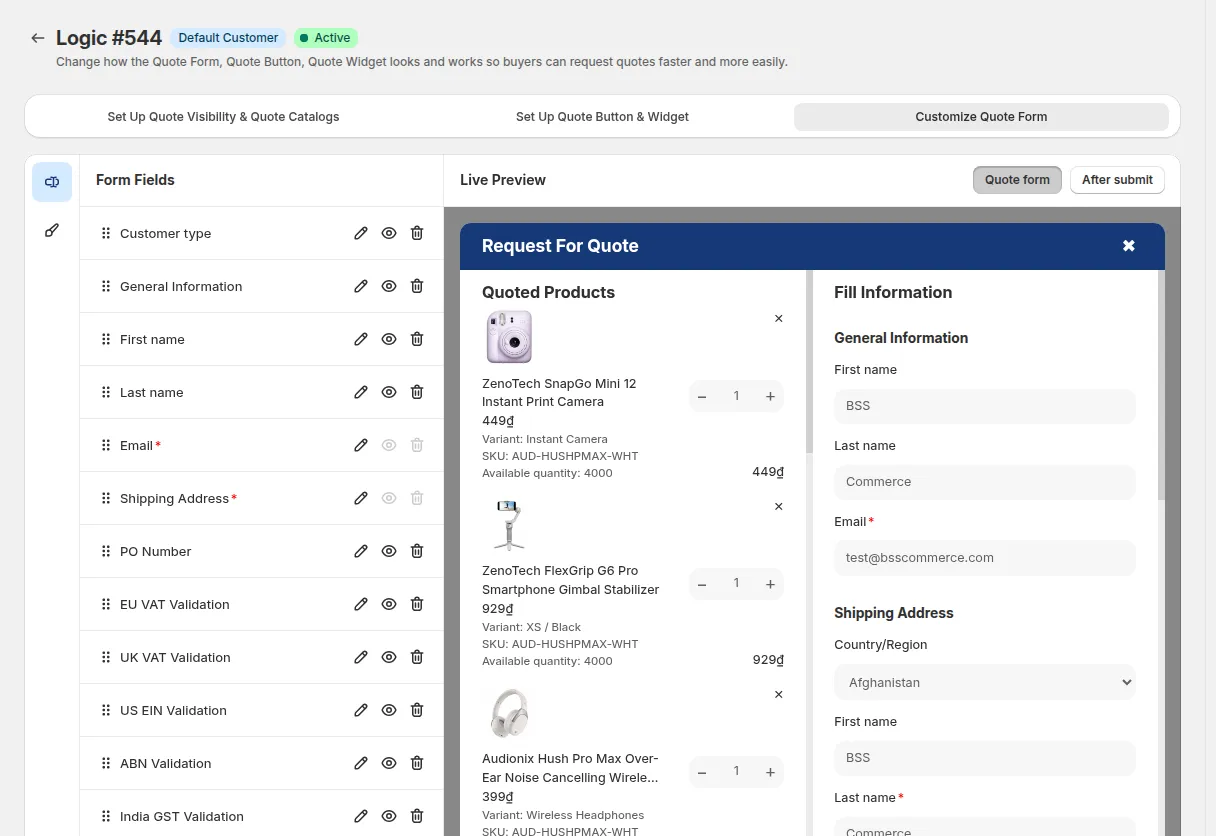
Task: Hide the First name field
Action: coord(389,339)
